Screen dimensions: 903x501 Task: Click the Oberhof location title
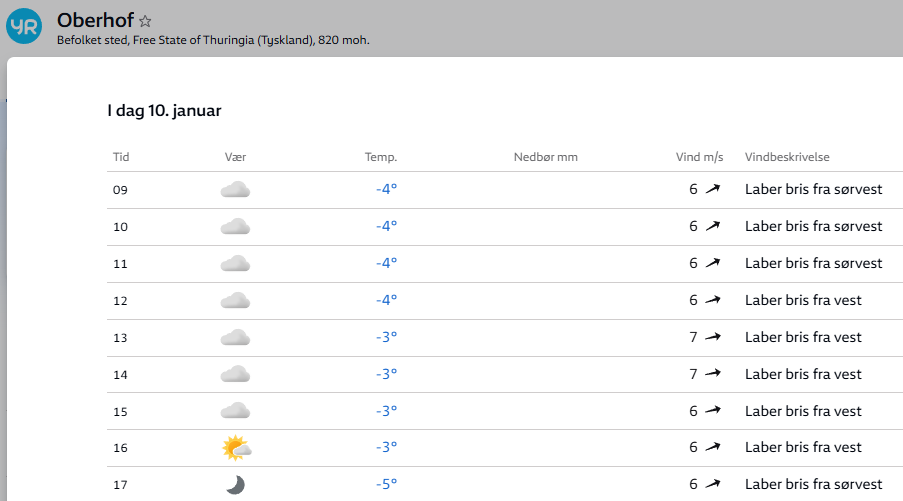click(95, 20)
